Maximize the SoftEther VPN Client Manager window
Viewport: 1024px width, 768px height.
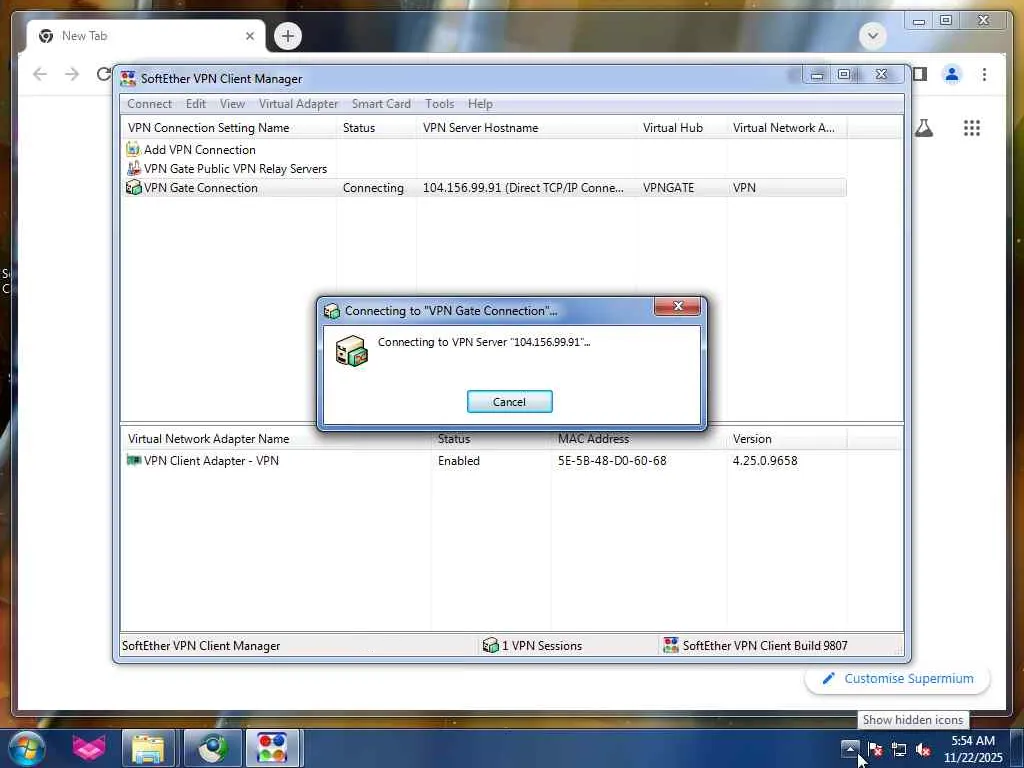pyautogui.click(x=844, y=75)
